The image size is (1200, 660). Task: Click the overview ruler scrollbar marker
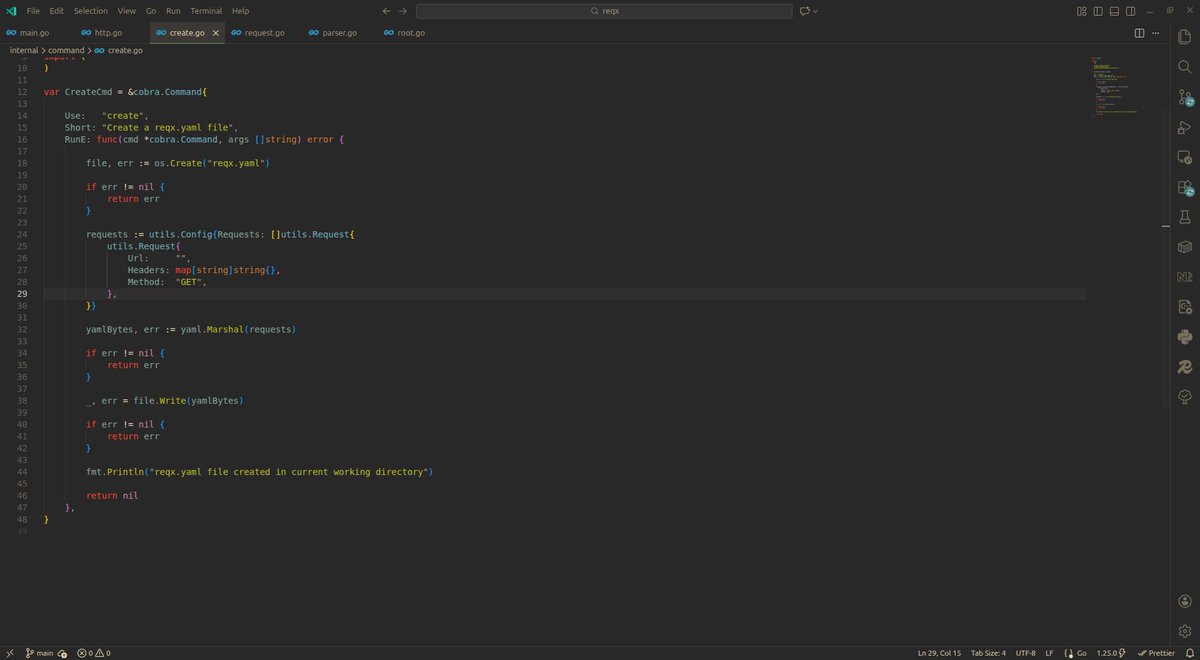[x=1167, y=227]
